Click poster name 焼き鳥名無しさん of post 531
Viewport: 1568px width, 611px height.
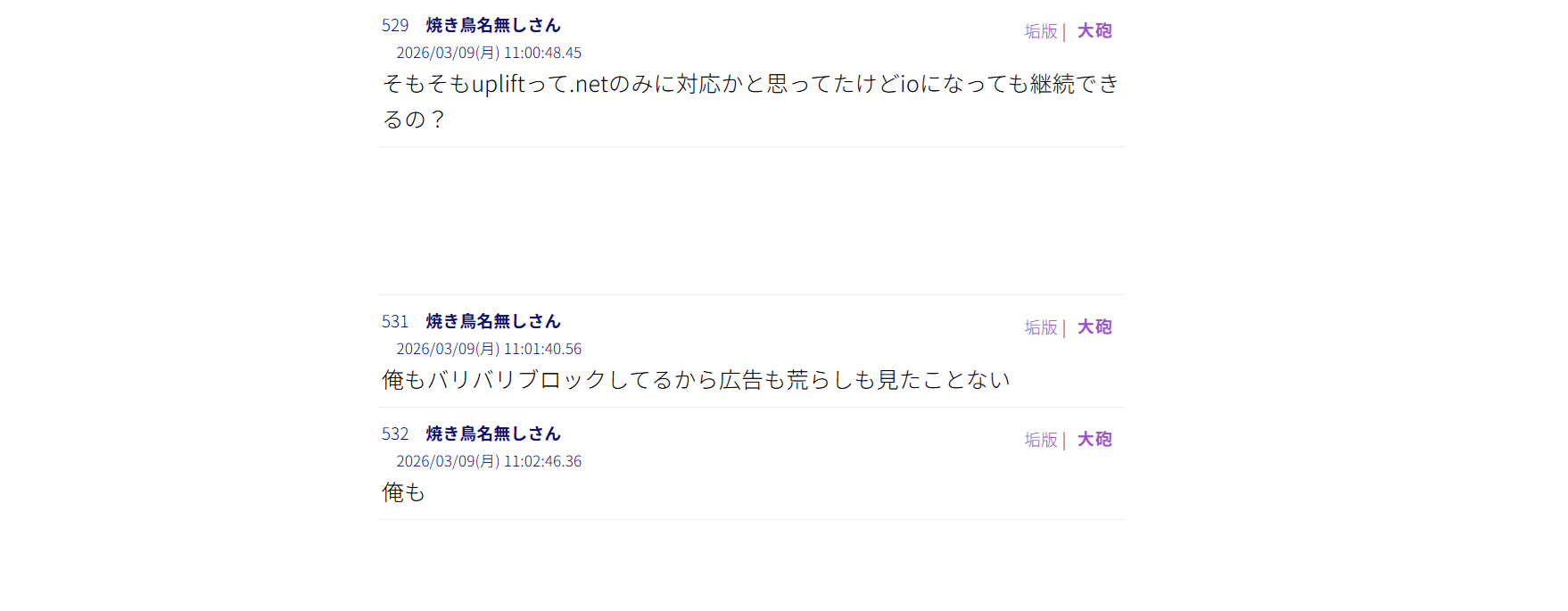click(493, 322)
